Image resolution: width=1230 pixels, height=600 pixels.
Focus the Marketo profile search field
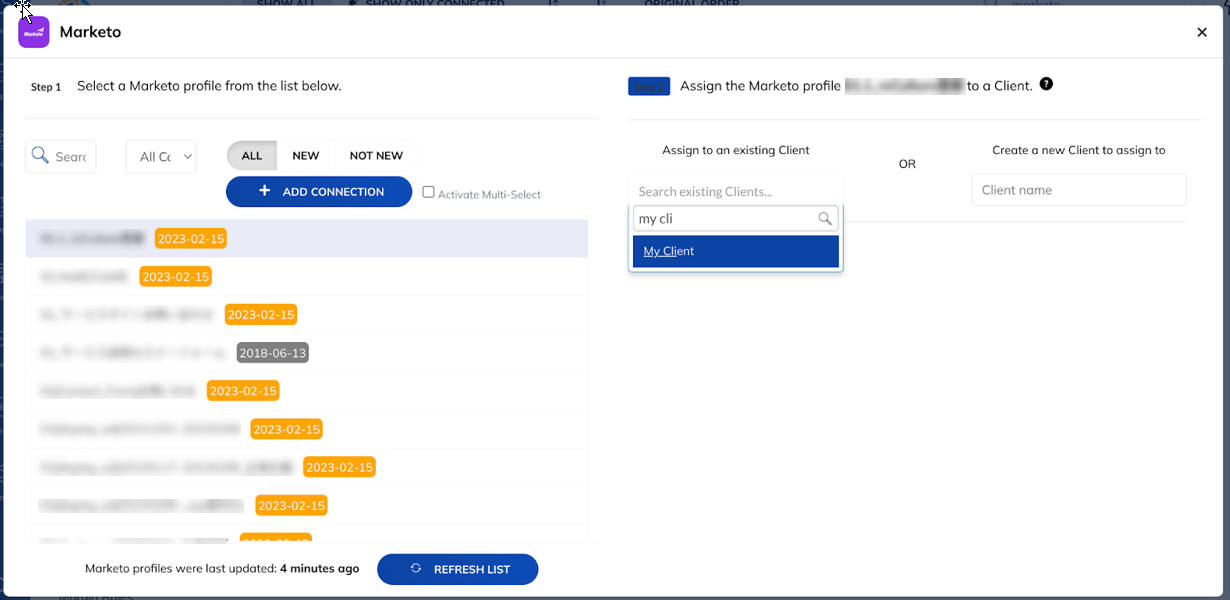click(x=61, y=157)
